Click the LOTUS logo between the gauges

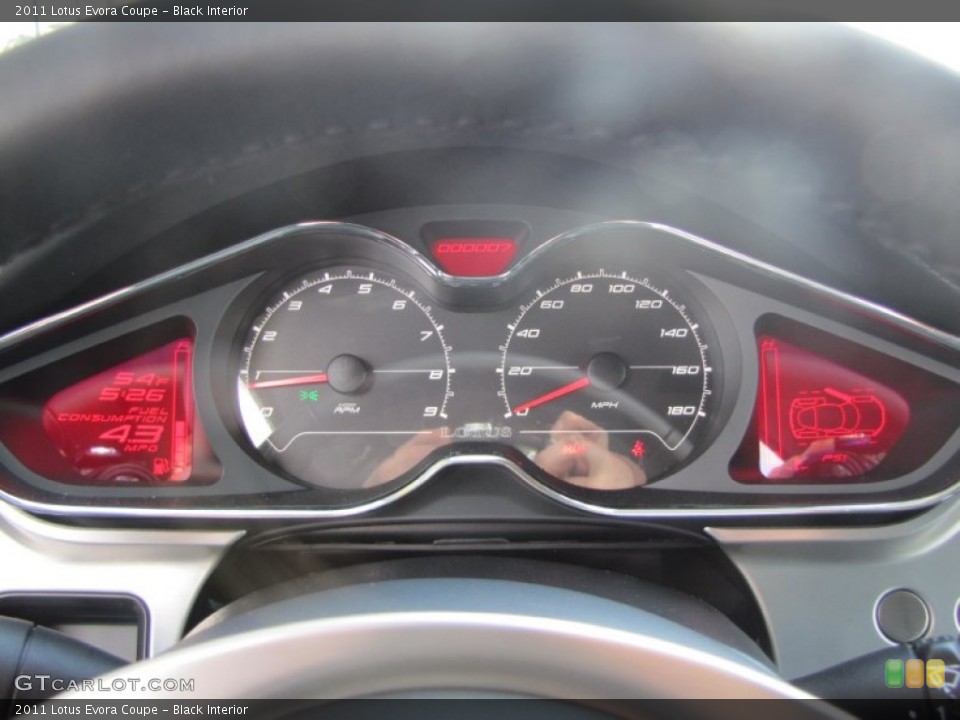point(476,432)
